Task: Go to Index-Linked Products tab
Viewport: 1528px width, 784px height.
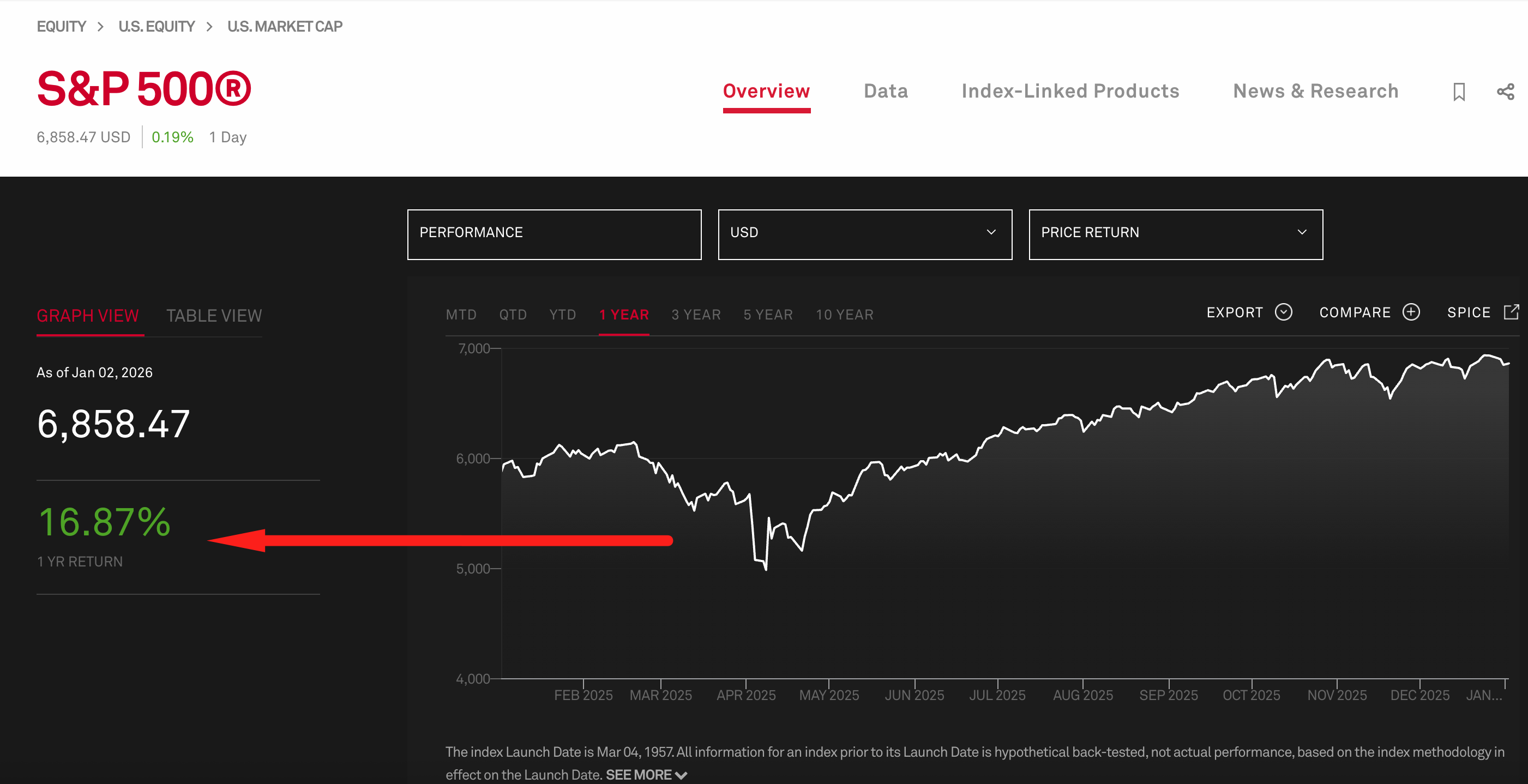Action: (x=1070, y=92)
